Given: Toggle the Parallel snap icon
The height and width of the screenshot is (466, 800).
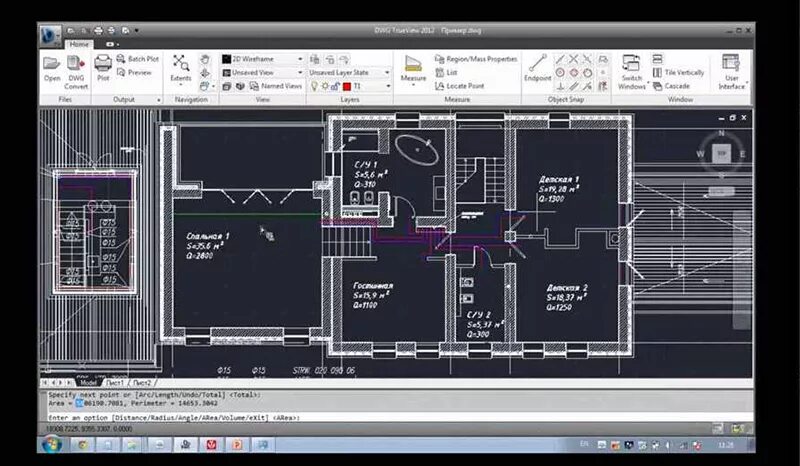Looking at the screenshot, I should click(574, 86).
